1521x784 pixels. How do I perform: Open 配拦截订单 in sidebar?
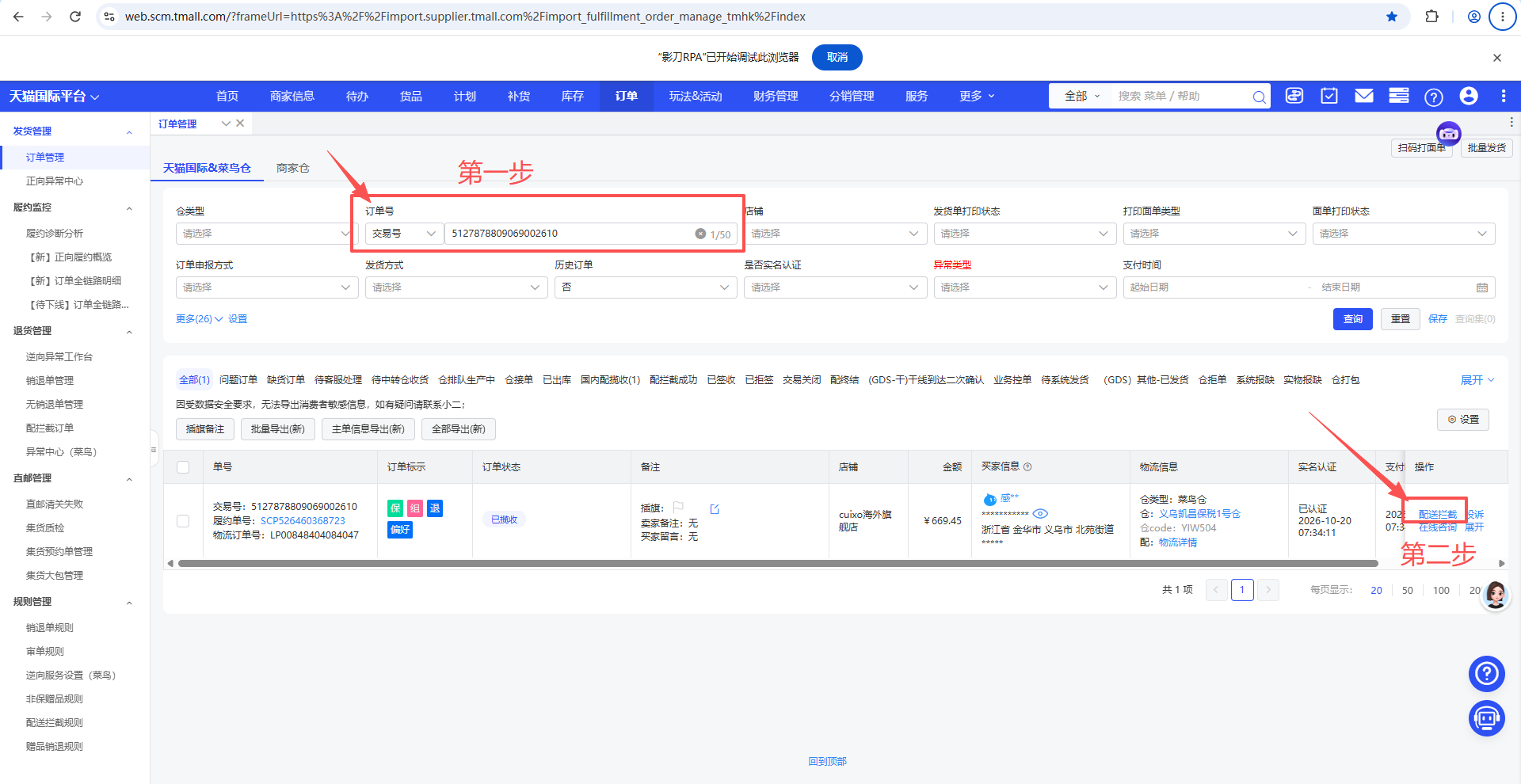[50, 428]
